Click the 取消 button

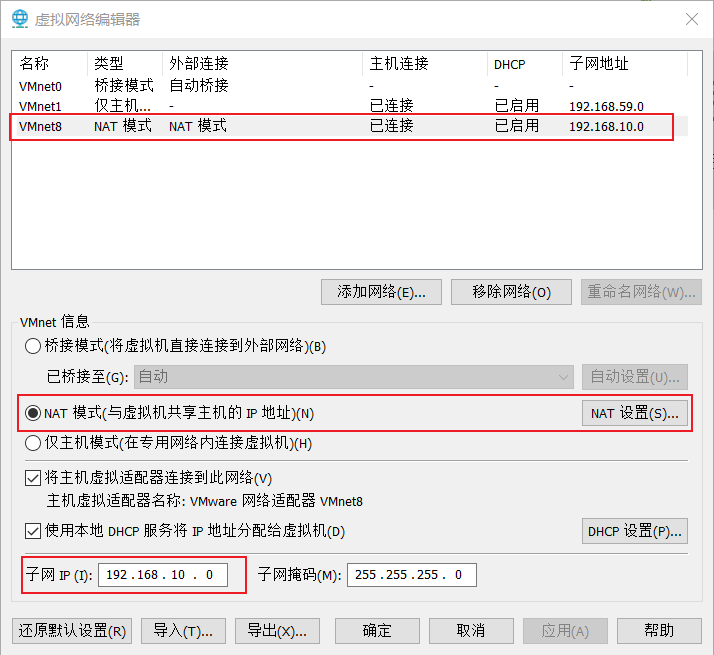(x=471, y=631)
